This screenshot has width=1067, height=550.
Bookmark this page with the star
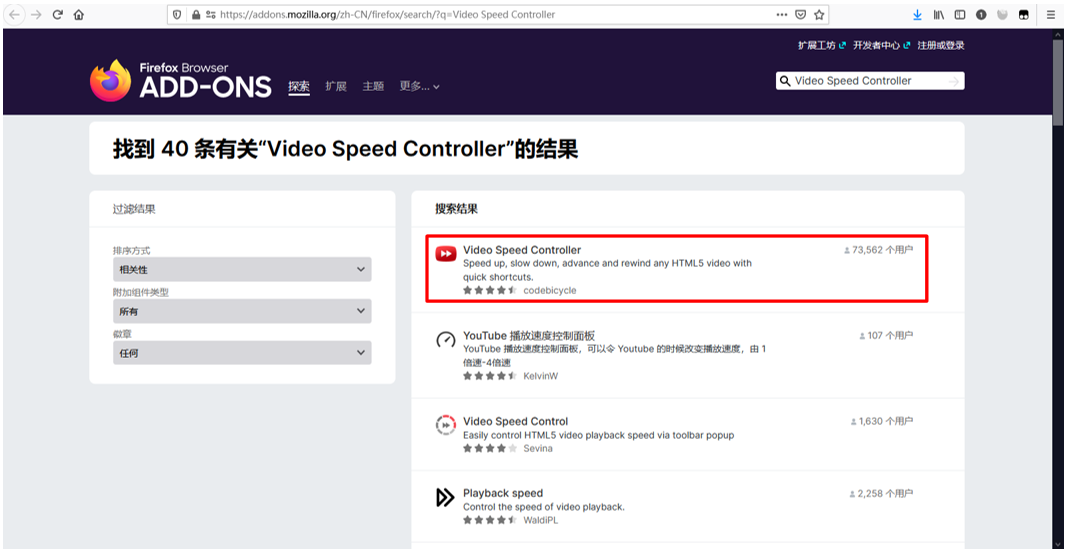(819, 14)
